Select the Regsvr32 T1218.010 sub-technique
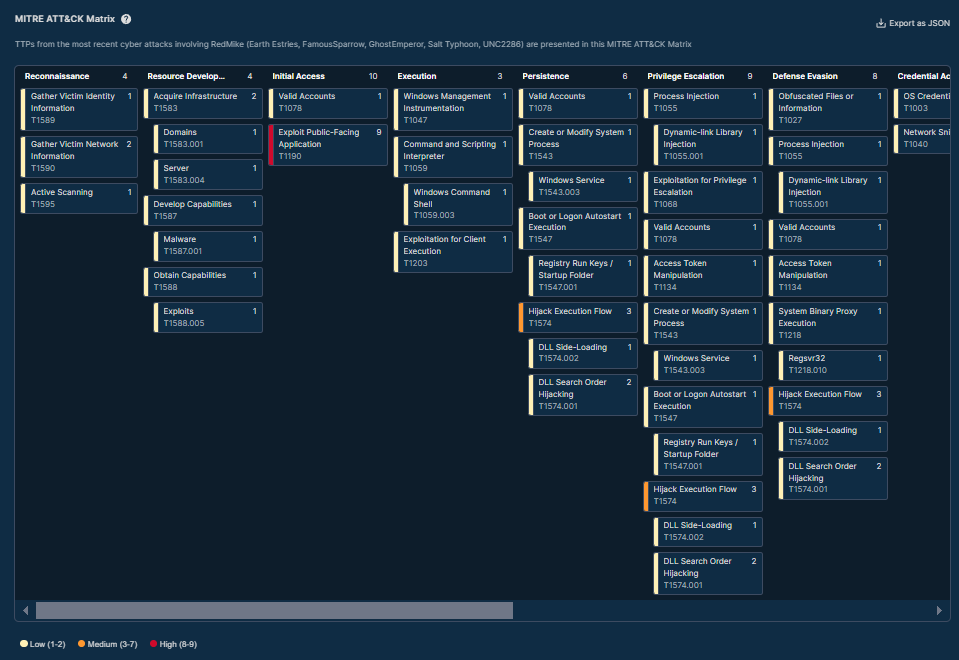The height and width of the screenshot is (660, 959). coord(832,364)
